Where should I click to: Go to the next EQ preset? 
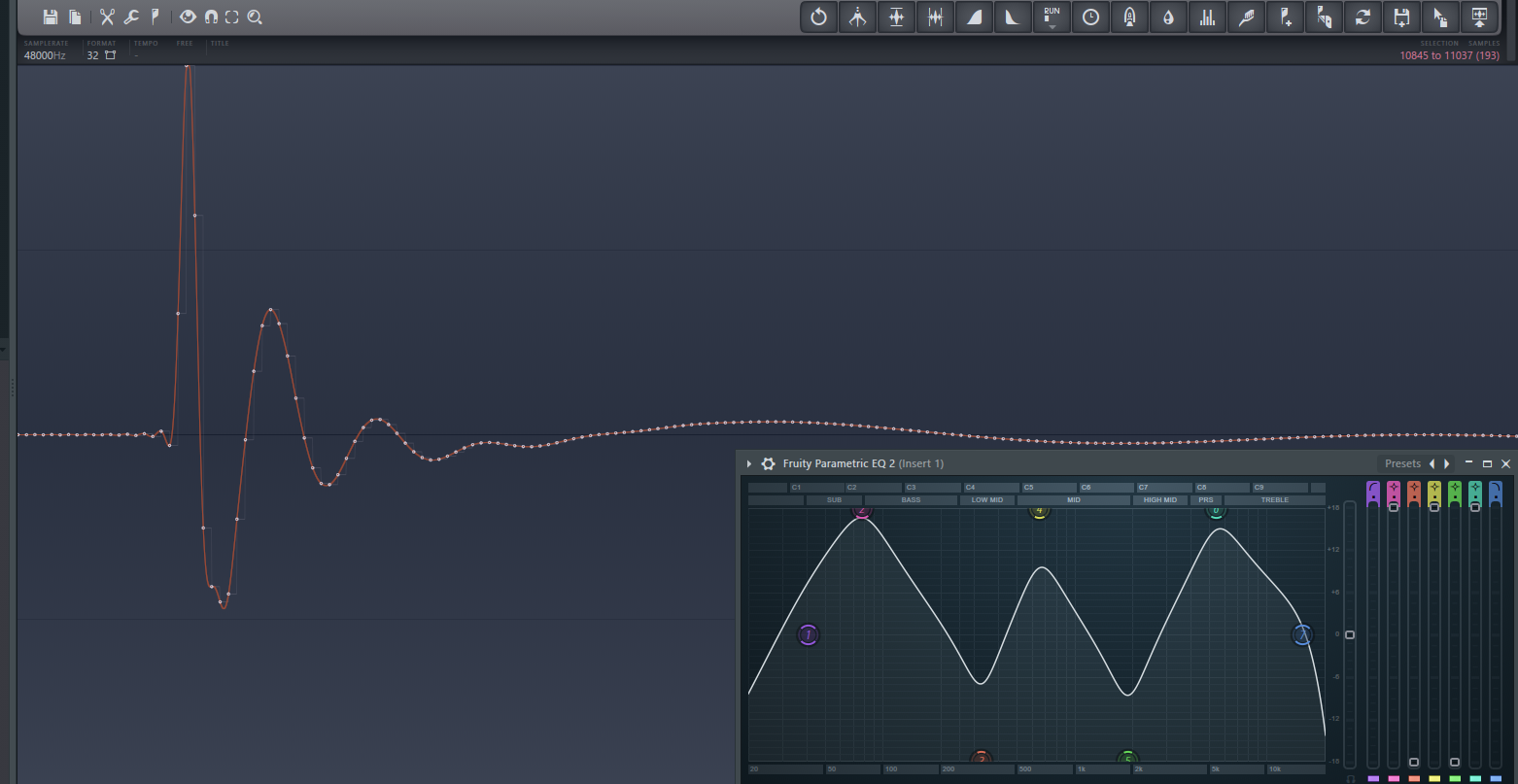(x=1447, y=464)
